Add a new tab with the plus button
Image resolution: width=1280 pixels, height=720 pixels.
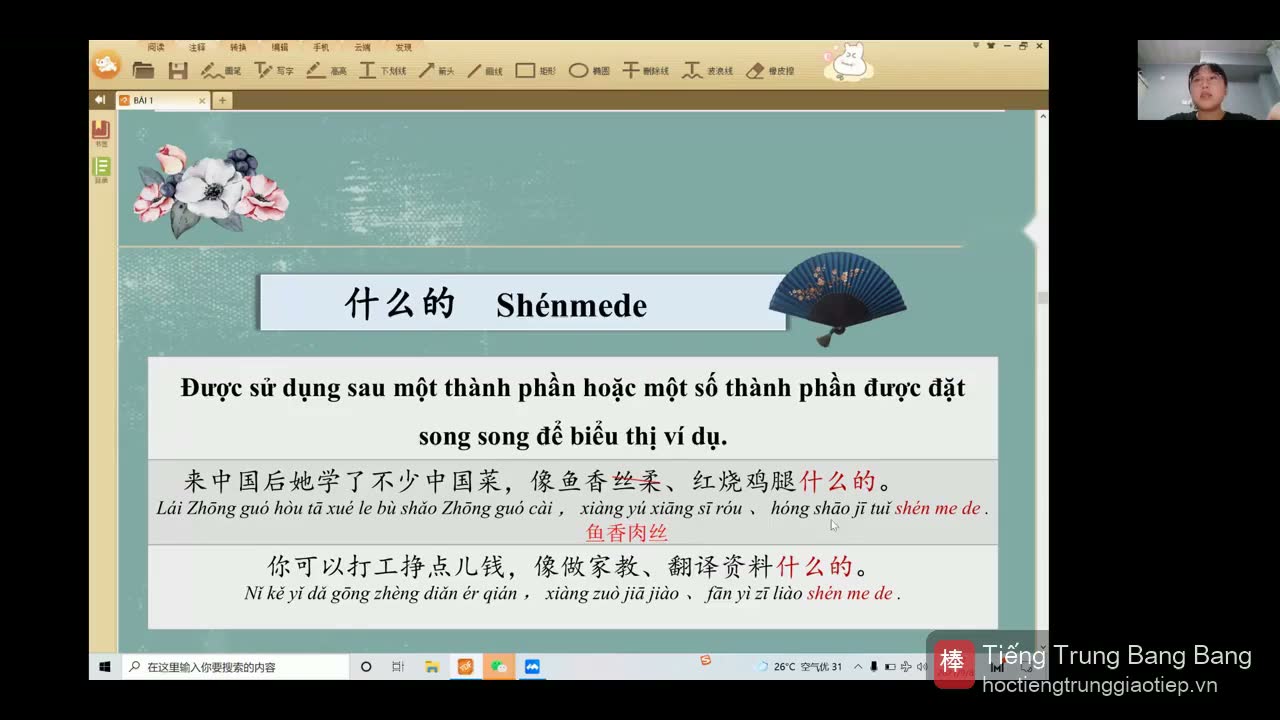coord(223,100)
